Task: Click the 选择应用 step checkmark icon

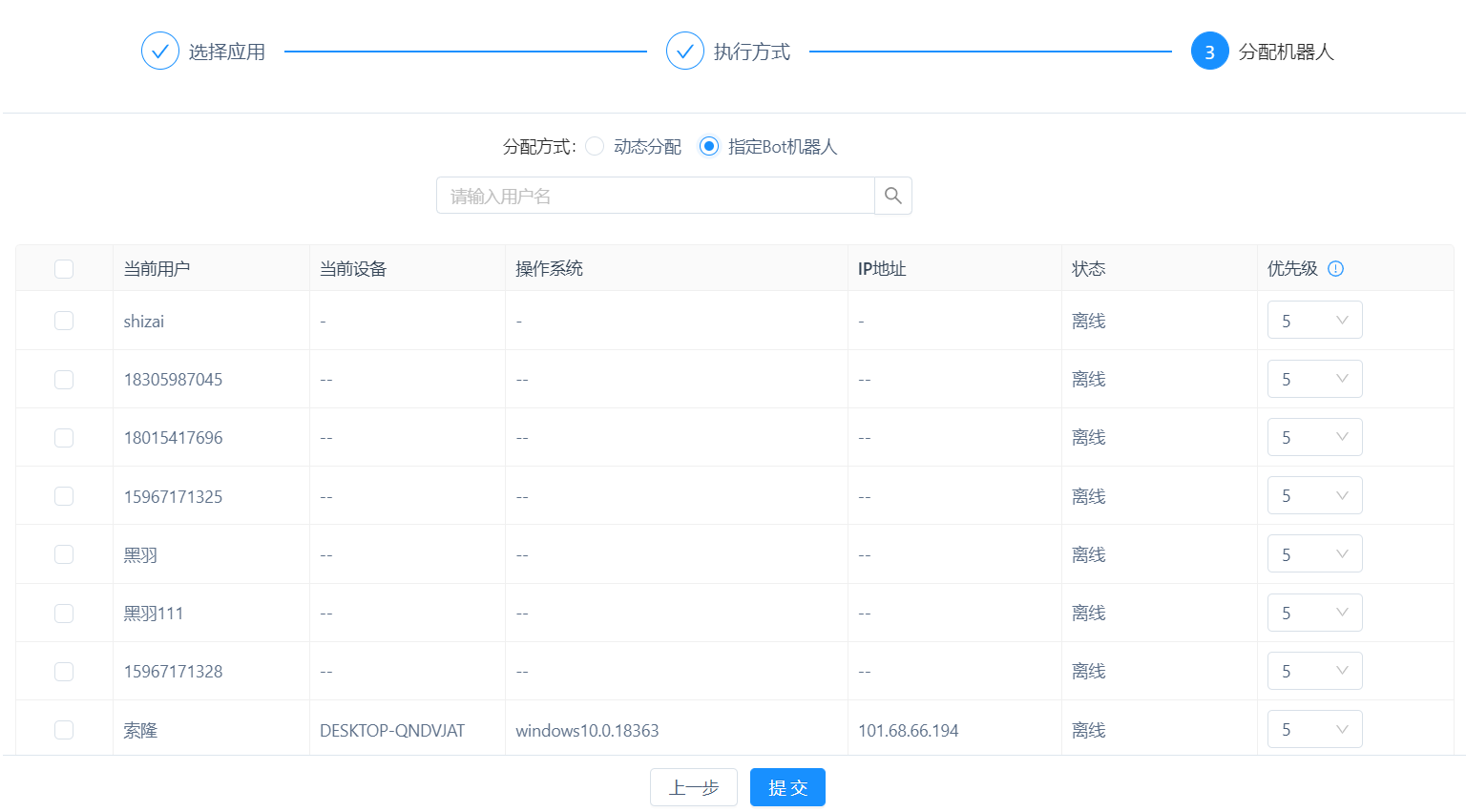Action: point(160,52)
